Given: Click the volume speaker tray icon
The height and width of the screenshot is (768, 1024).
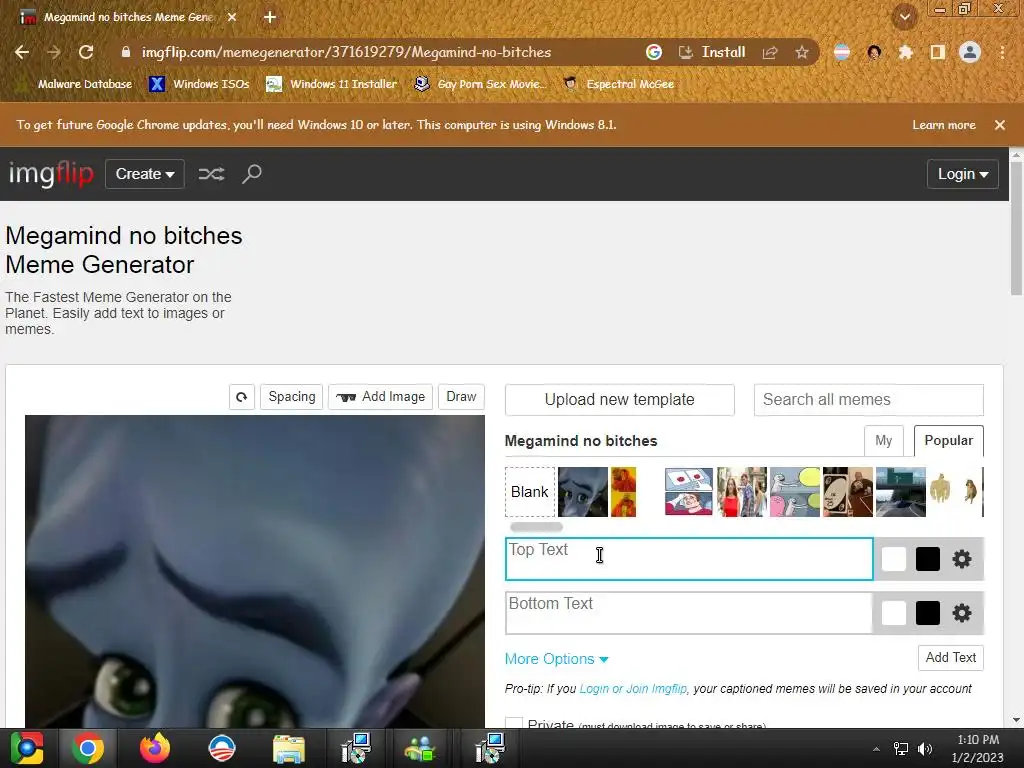Looking at the screenshot, I should pos(925,748).
